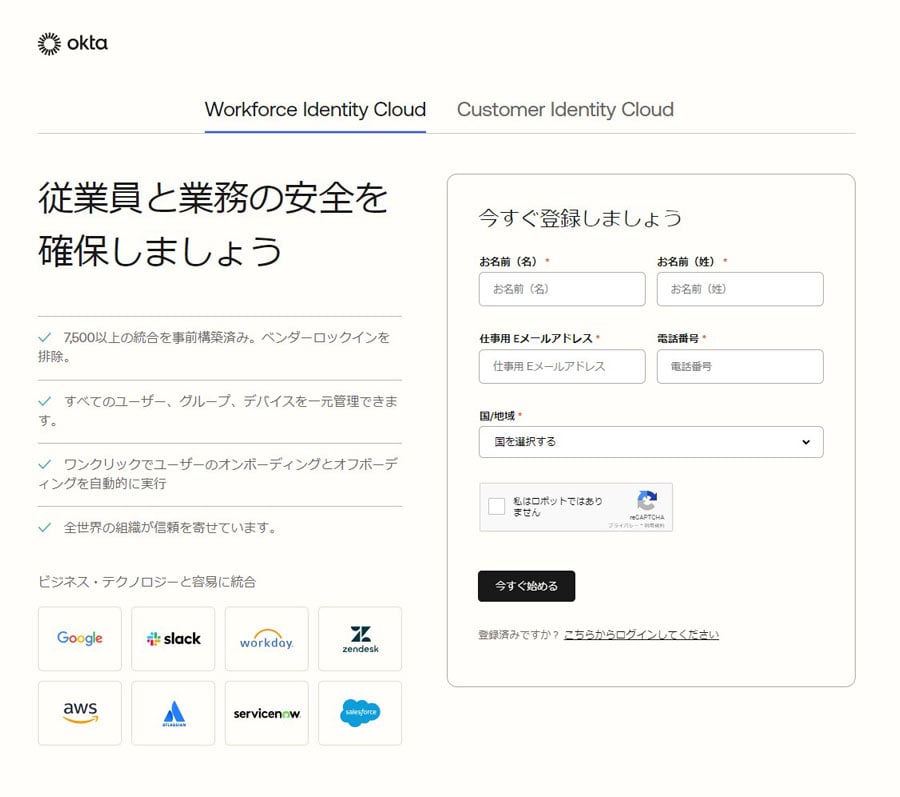Image resolution: width=900 pixels, height=797 pixels.
Task: Click the Okta logo
Action: [72, 44]
